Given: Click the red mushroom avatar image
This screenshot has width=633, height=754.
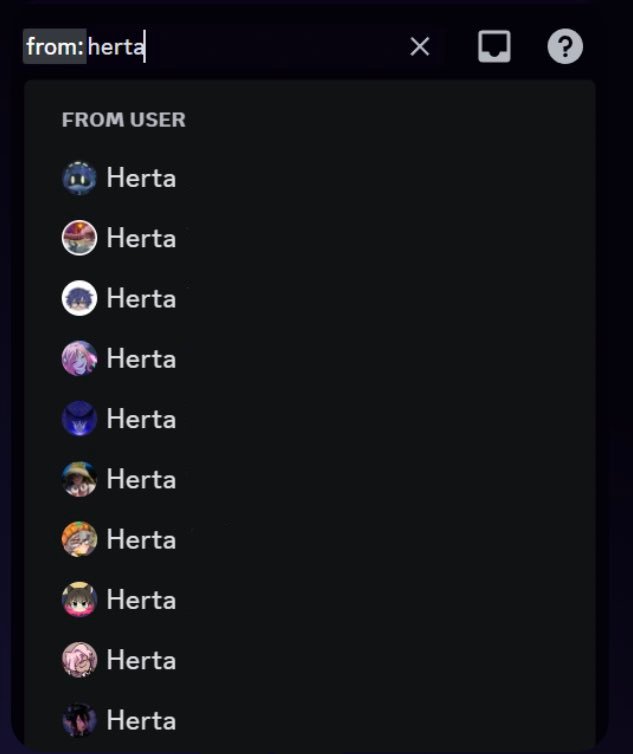Looking at the screenshot, I should [79, 238].
